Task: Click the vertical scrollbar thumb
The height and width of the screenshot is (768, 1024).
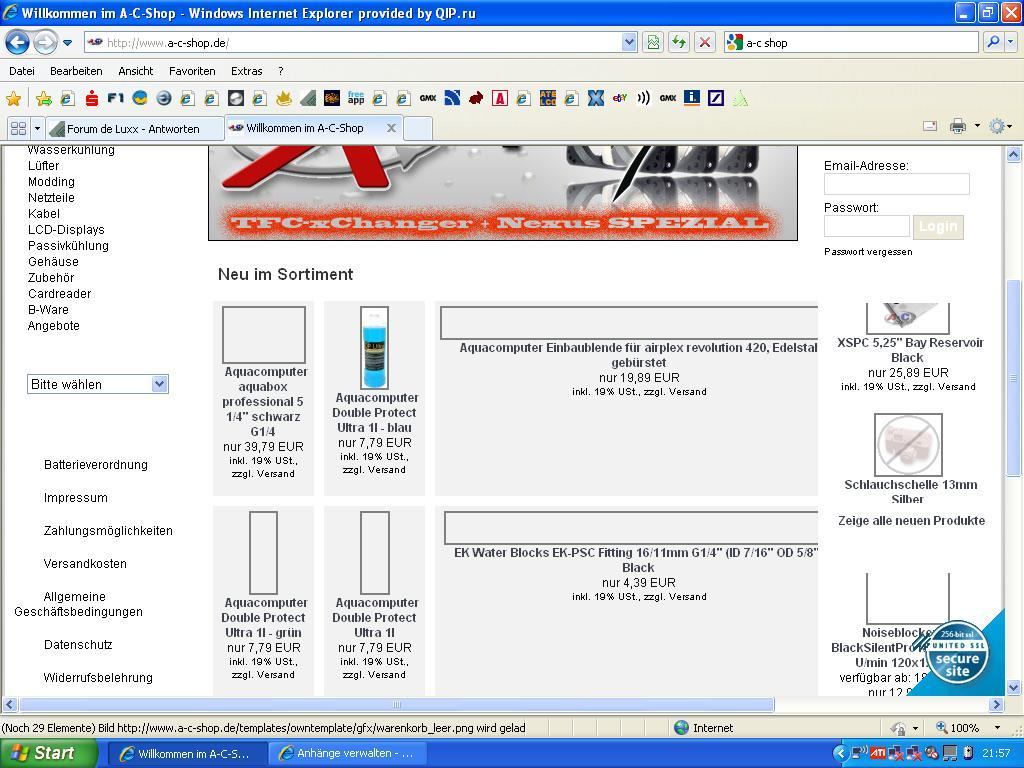Action: point(1013,377)
